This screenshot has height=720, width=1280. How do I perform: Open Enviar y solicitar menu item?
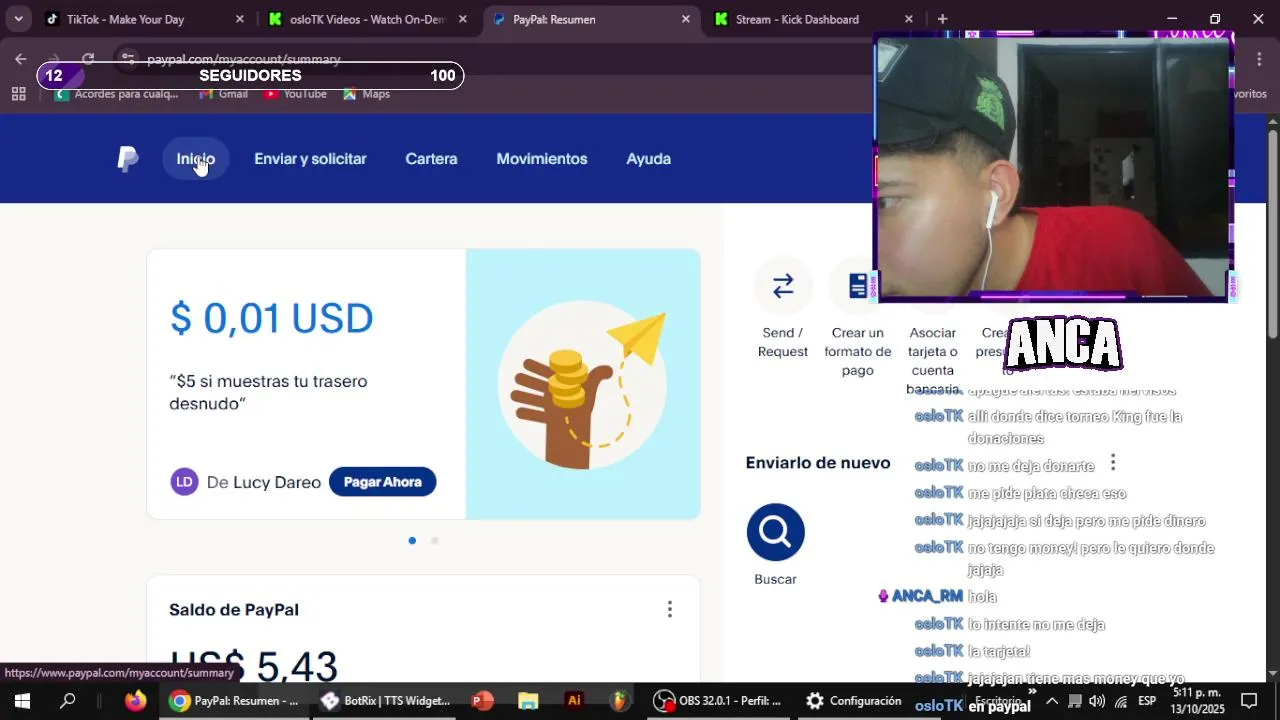310,159
